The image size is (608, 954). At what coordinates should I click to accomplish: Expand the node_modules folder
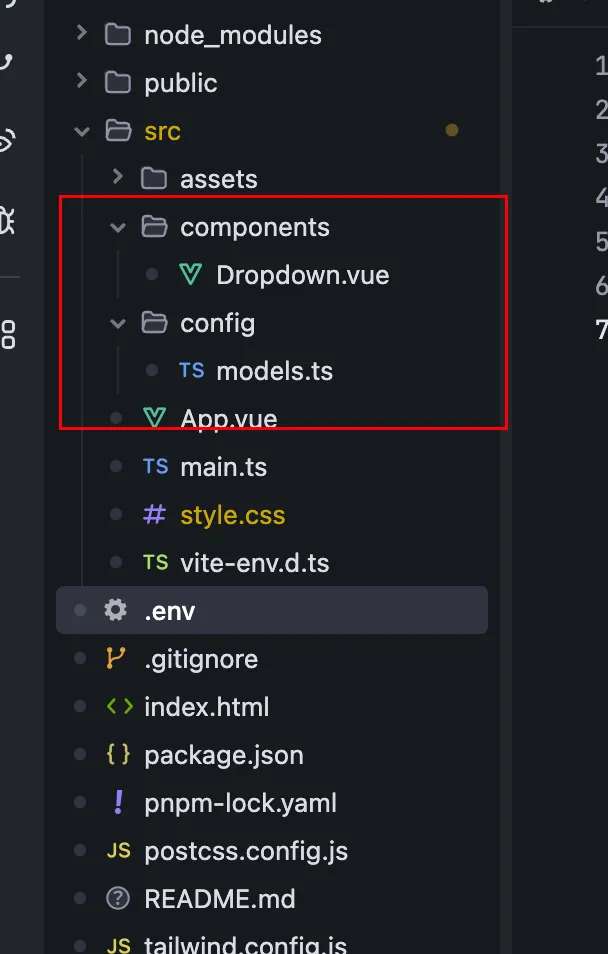click(82, 35)
